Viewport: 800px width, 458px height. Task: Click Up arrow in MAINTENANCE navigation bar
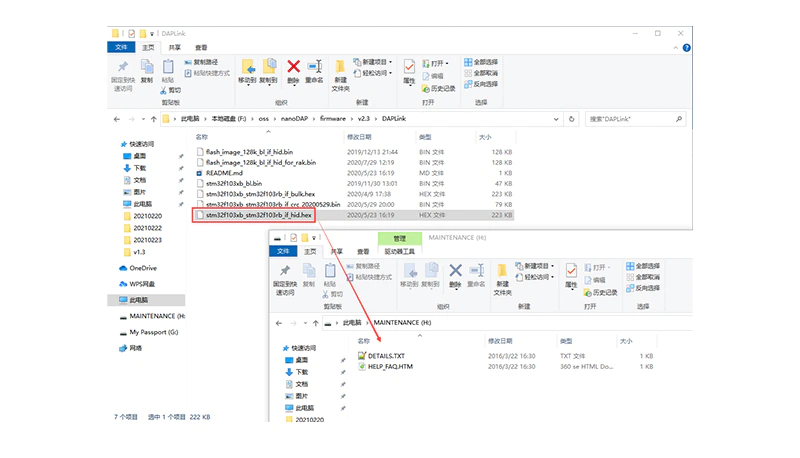pos(316,323)
